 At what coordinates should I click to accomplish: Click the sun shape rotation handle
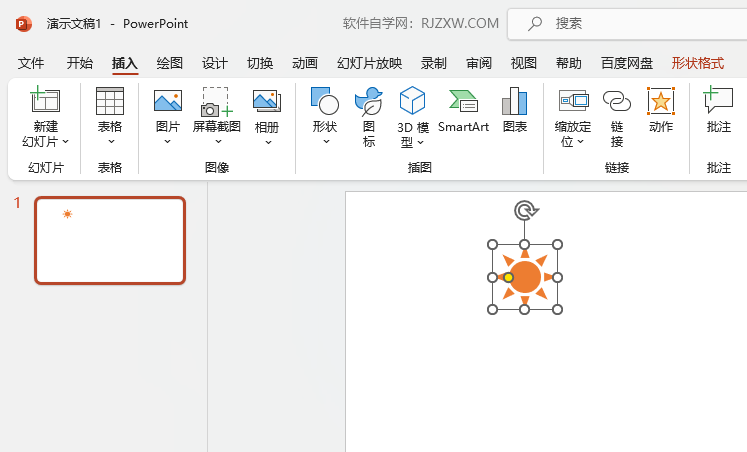coord(525,210)
